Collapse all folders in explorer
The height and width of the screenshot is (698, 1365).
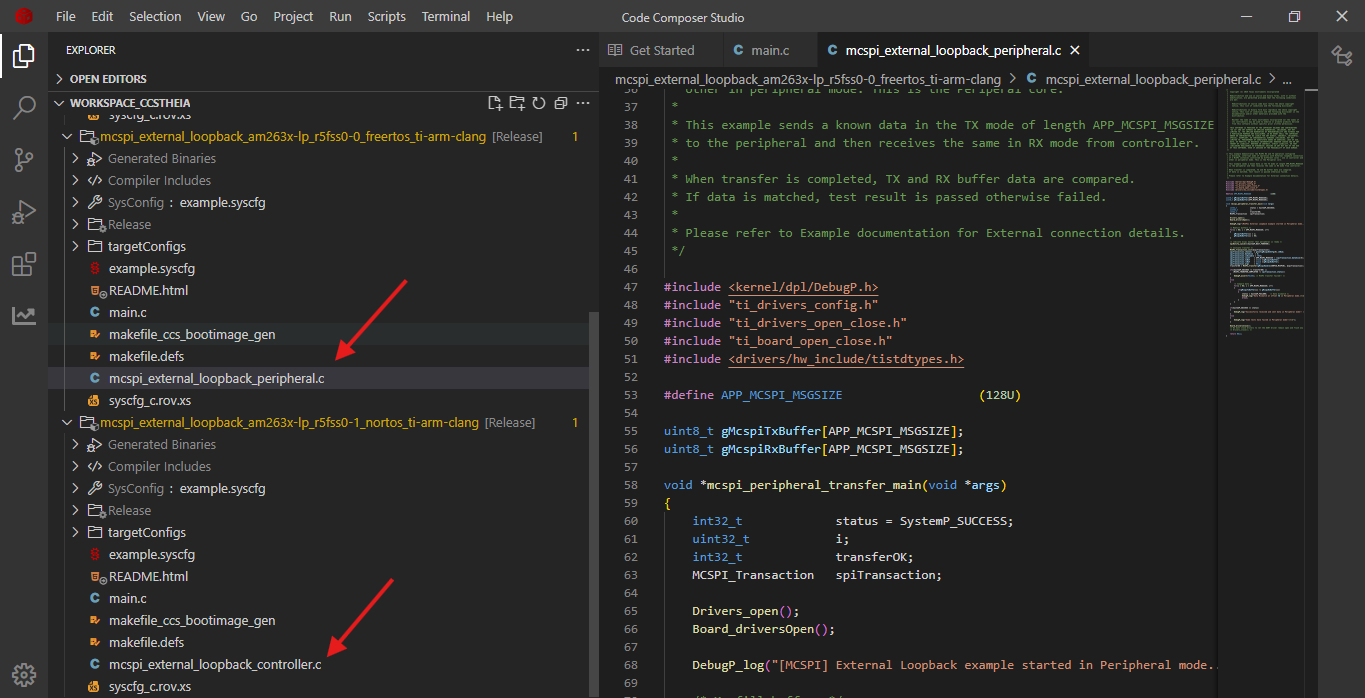pos(560,103)
